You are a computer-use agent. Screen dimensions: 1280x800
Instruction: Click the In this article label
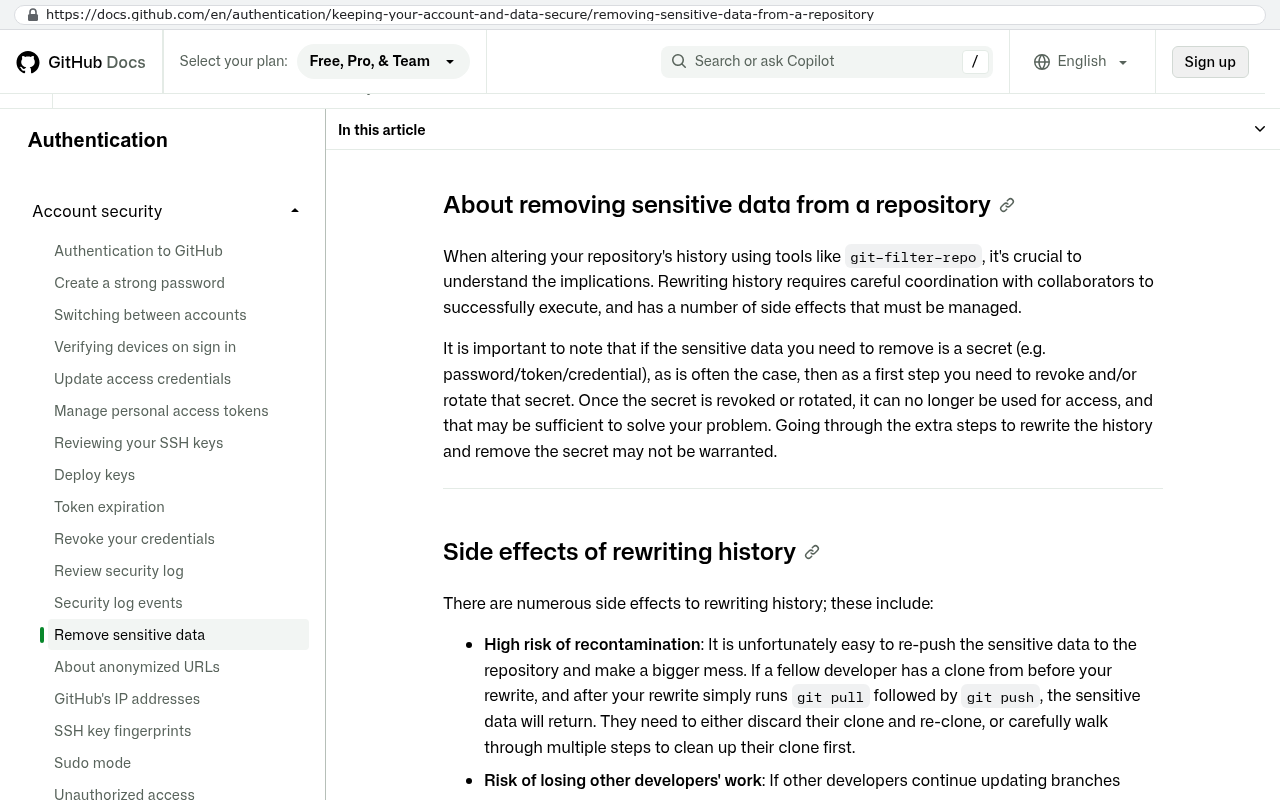click(381, 130)
